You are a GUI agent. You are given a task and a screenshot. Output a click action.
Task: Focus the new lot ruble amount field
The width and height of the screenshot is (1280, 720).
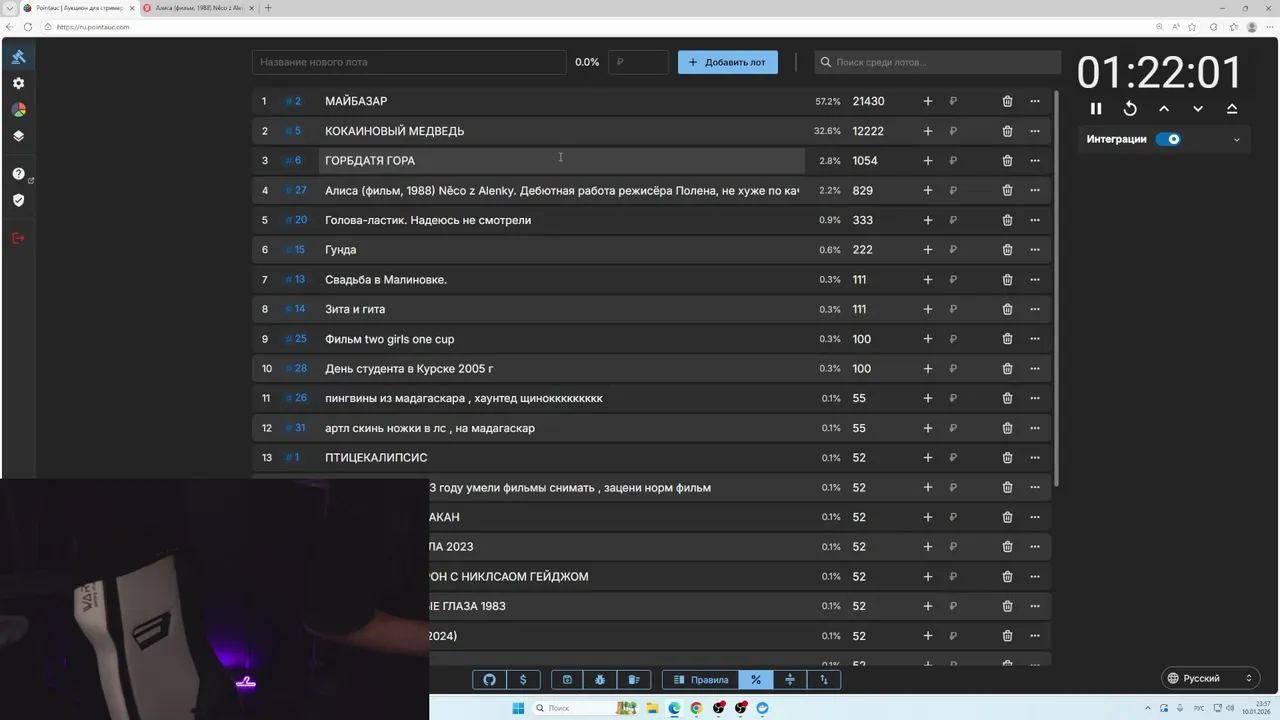[x=638, y=62]
